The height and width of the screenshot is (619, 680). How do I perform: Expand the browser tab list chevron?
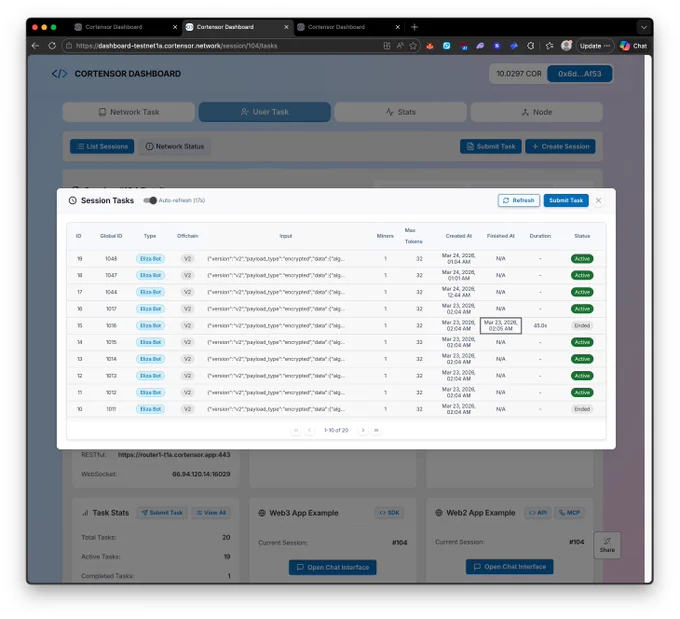click(644, 27)
